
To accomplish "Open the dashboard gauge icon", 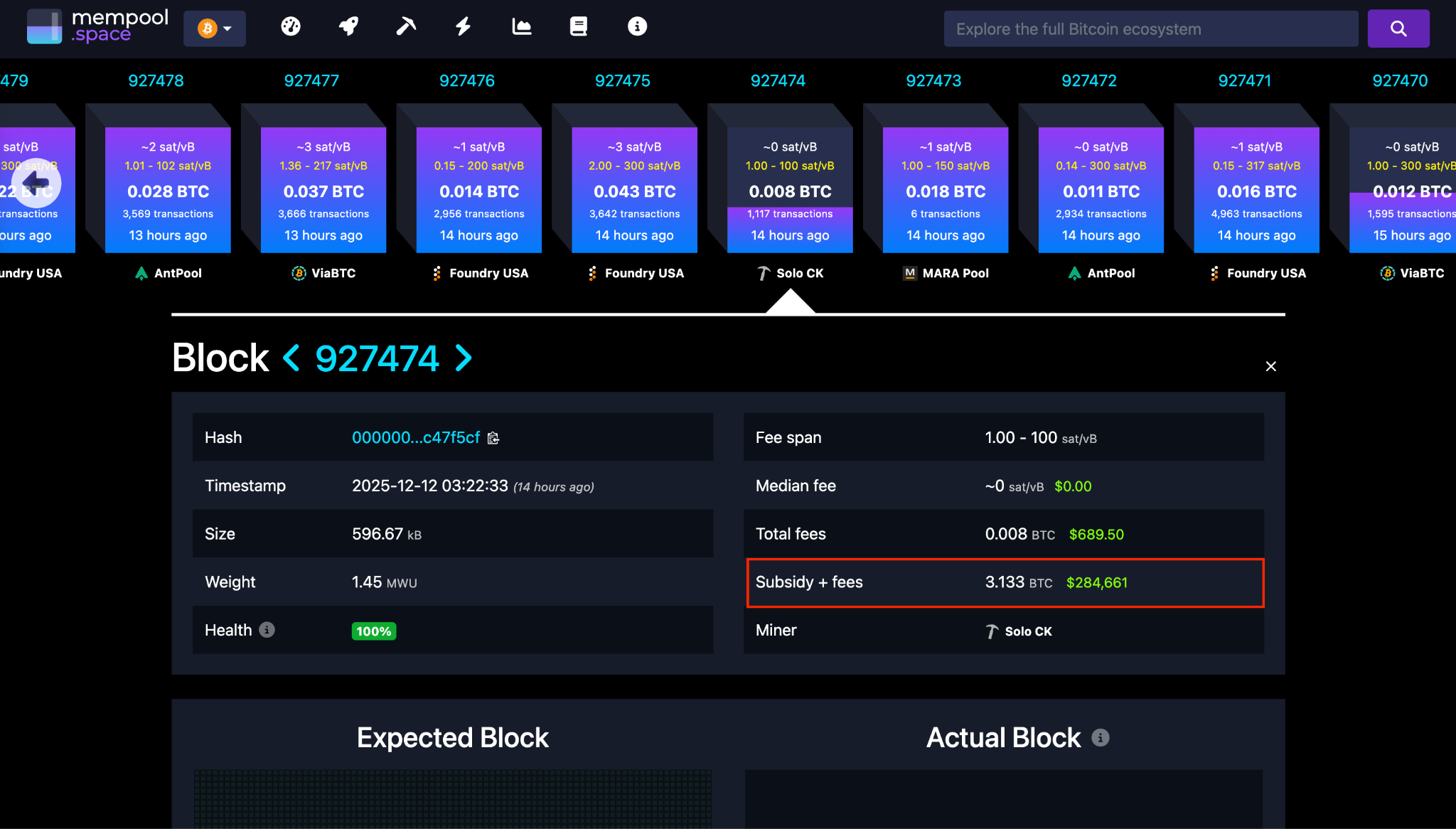I will 291,27.
